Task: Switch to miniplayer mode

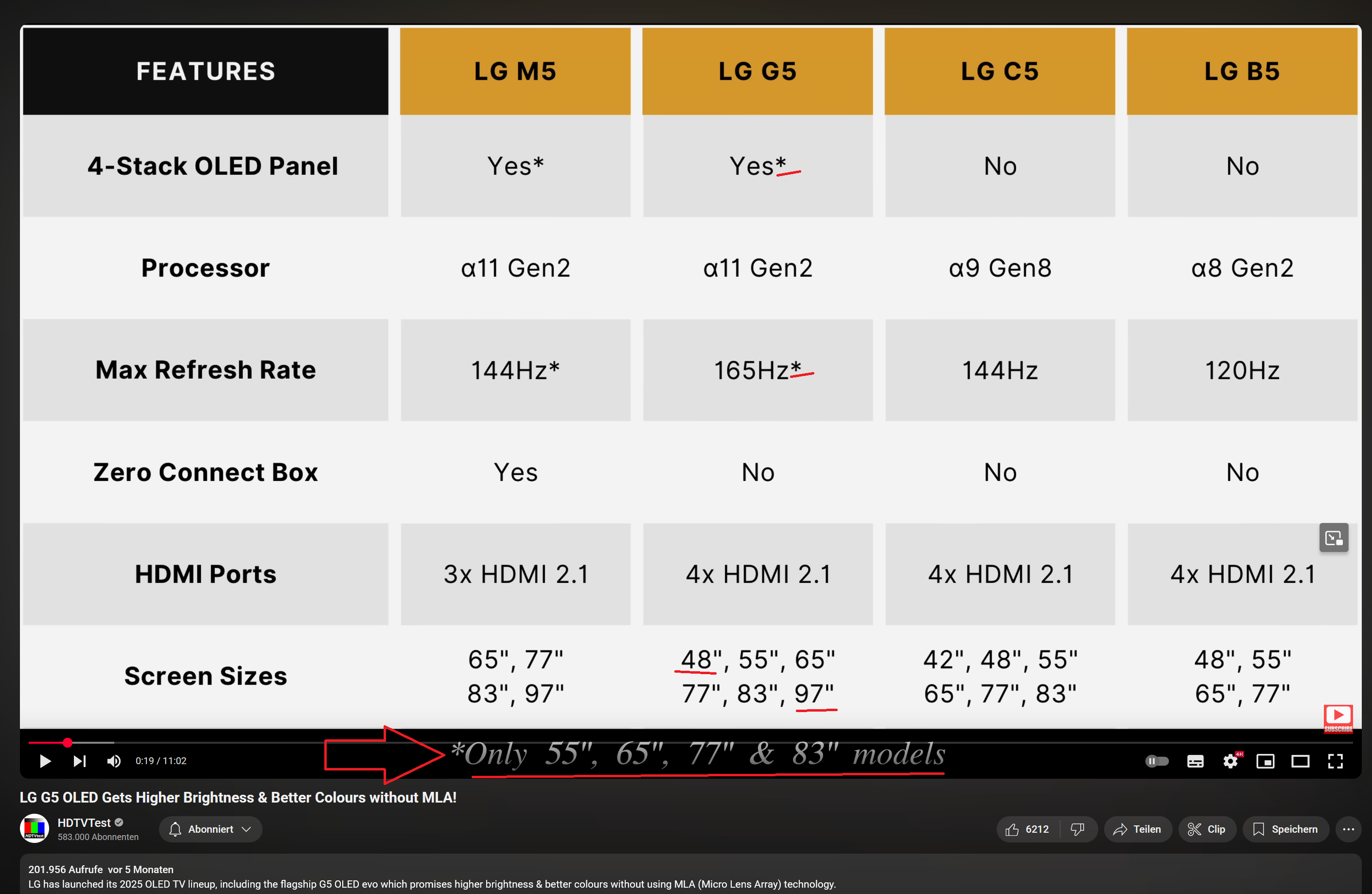Action: click(1266, 761)
